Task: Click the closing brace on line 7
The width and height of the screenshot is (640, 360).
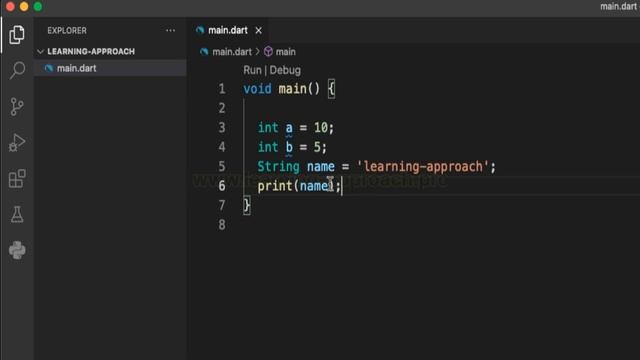Action: (247, 205)
